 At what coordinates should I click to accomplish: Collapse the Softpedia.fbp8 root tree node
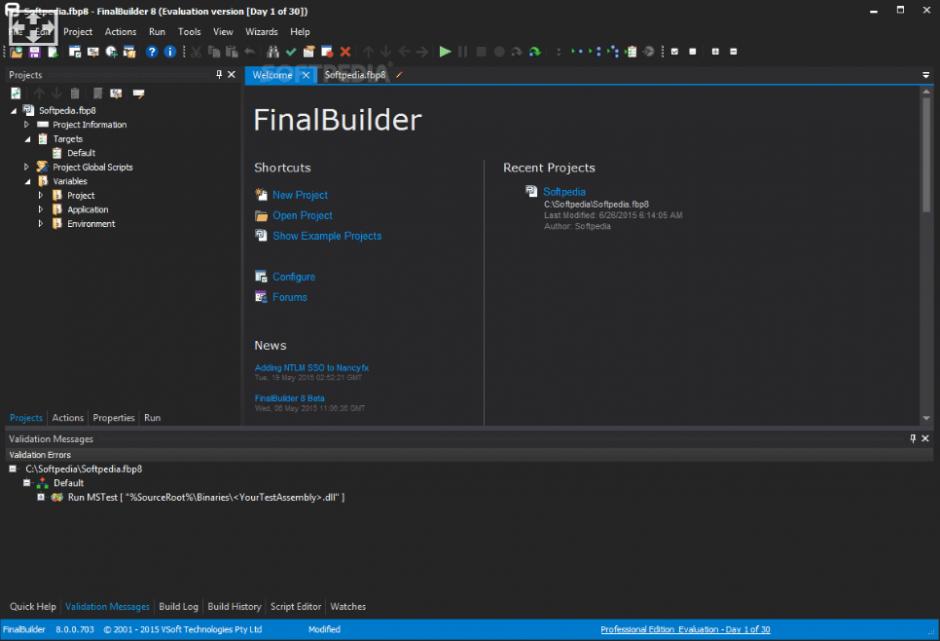[x=13, y=111]
